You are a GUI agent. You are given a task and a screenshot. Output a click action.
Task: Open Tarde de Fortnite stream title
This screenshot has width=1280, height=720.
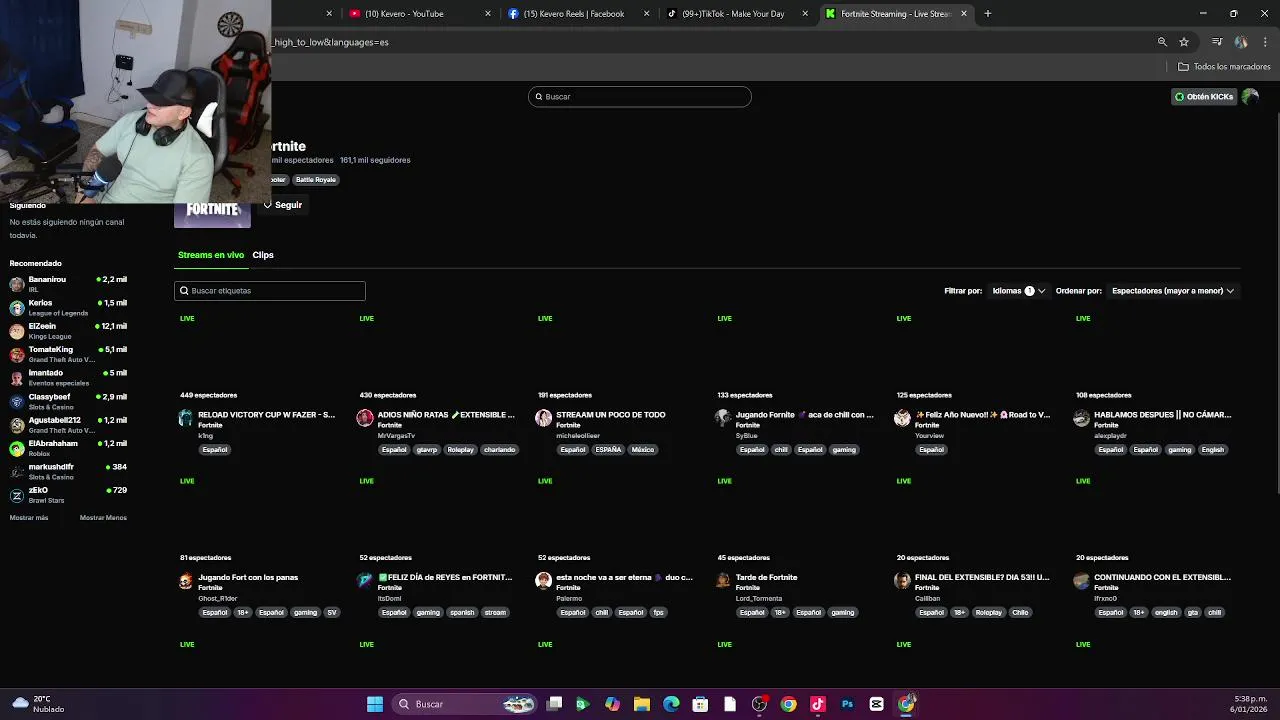766,578
